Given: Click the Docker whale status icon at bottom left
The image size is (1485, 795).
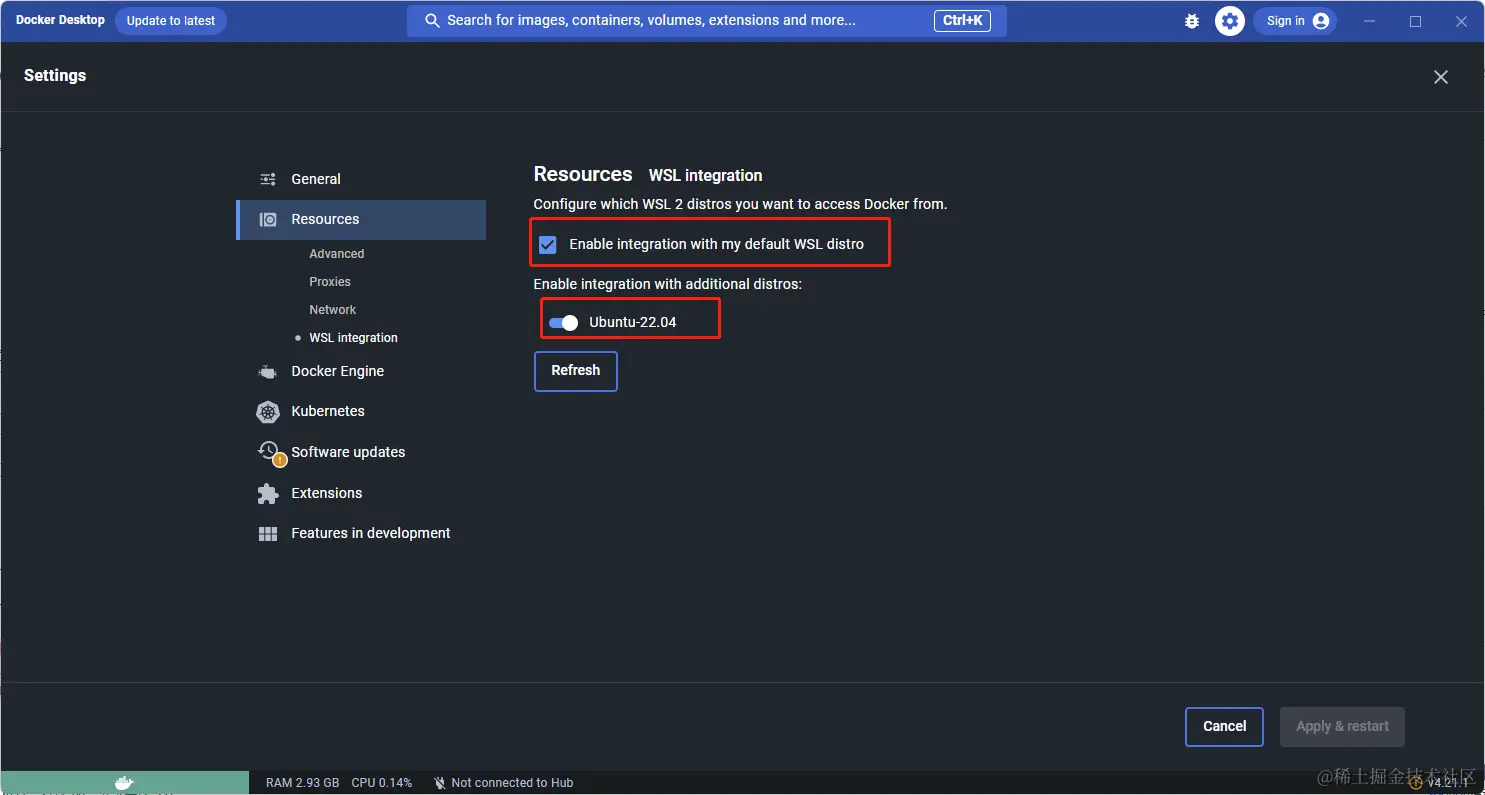Looking at the screenshot, I should point(124,783).
